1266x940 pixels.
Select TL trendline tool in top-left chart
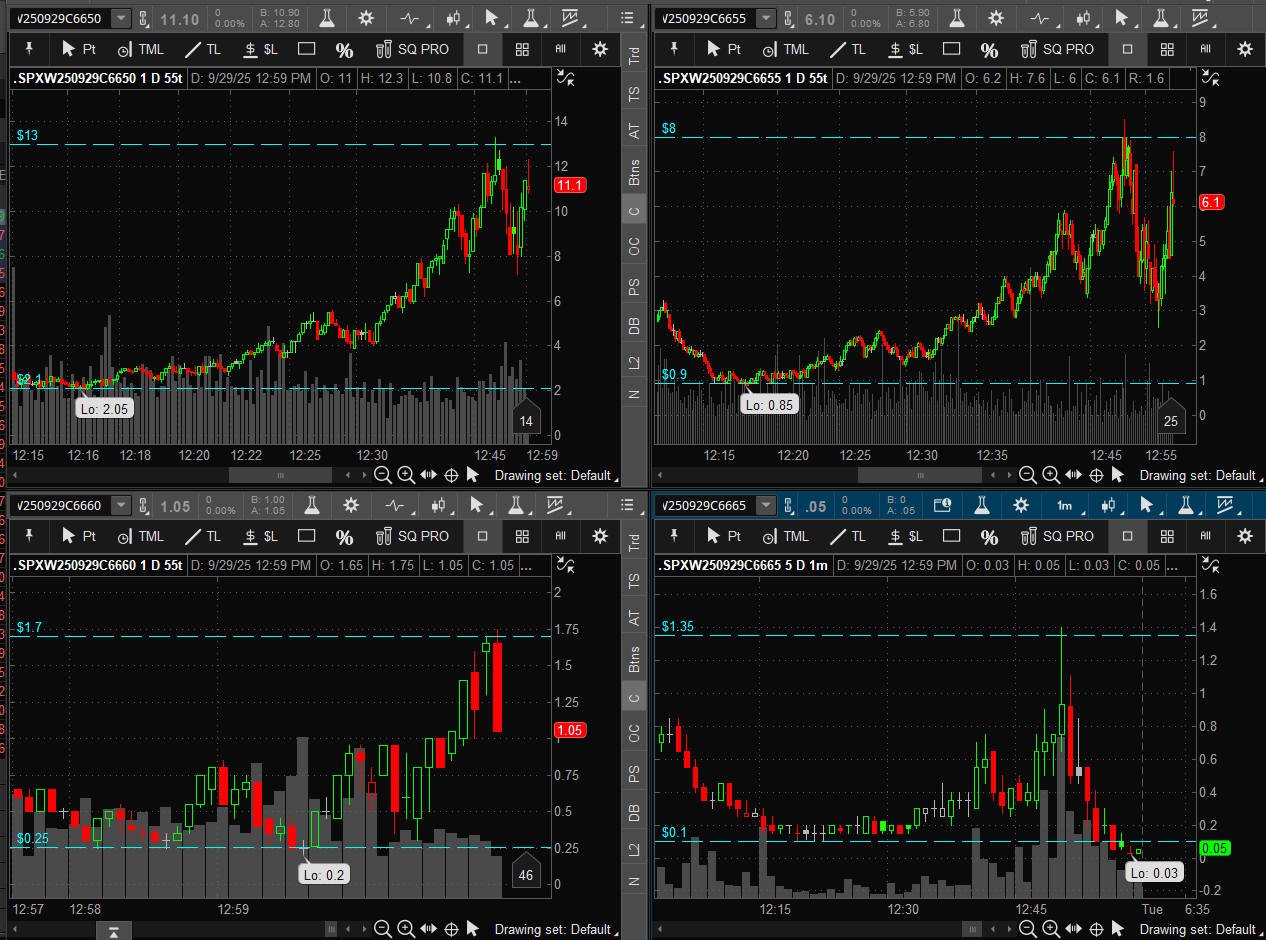pyautogui.click(x=203, y=49)
